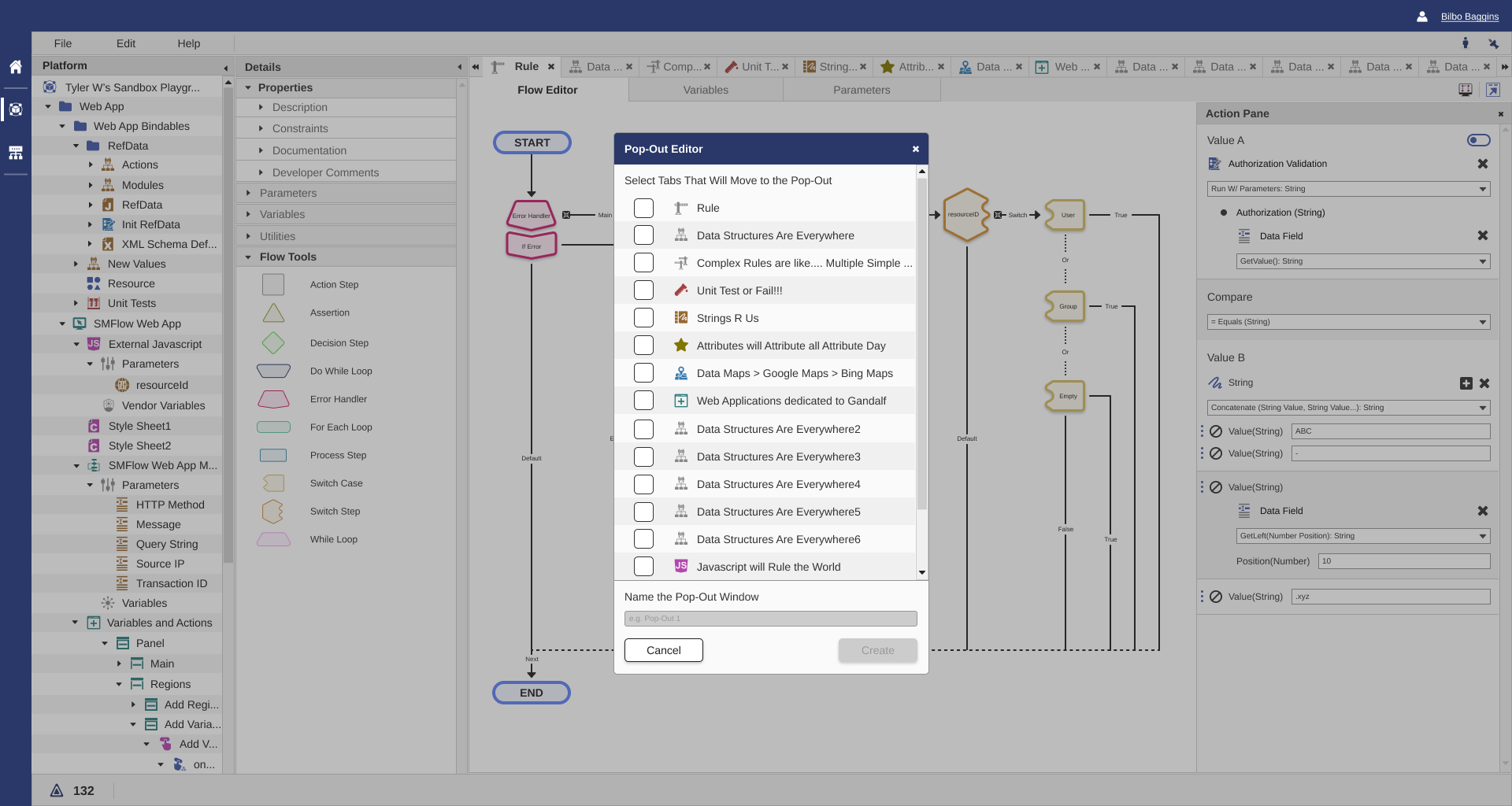This screenshot has height=806, width=1512.
Task: Click the pop-out editor icon above Action Pane
Action: coord(1492,90)
